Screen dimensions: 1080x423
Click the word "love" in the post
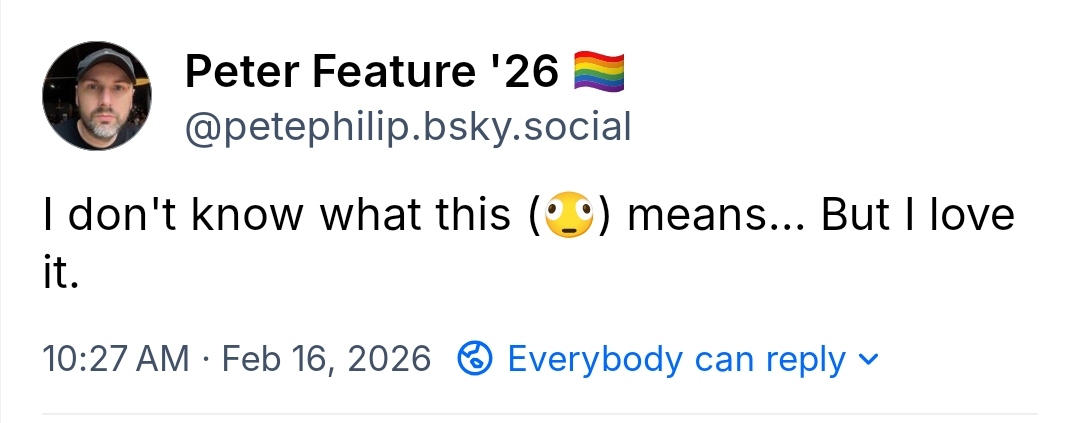pos(966,217)
